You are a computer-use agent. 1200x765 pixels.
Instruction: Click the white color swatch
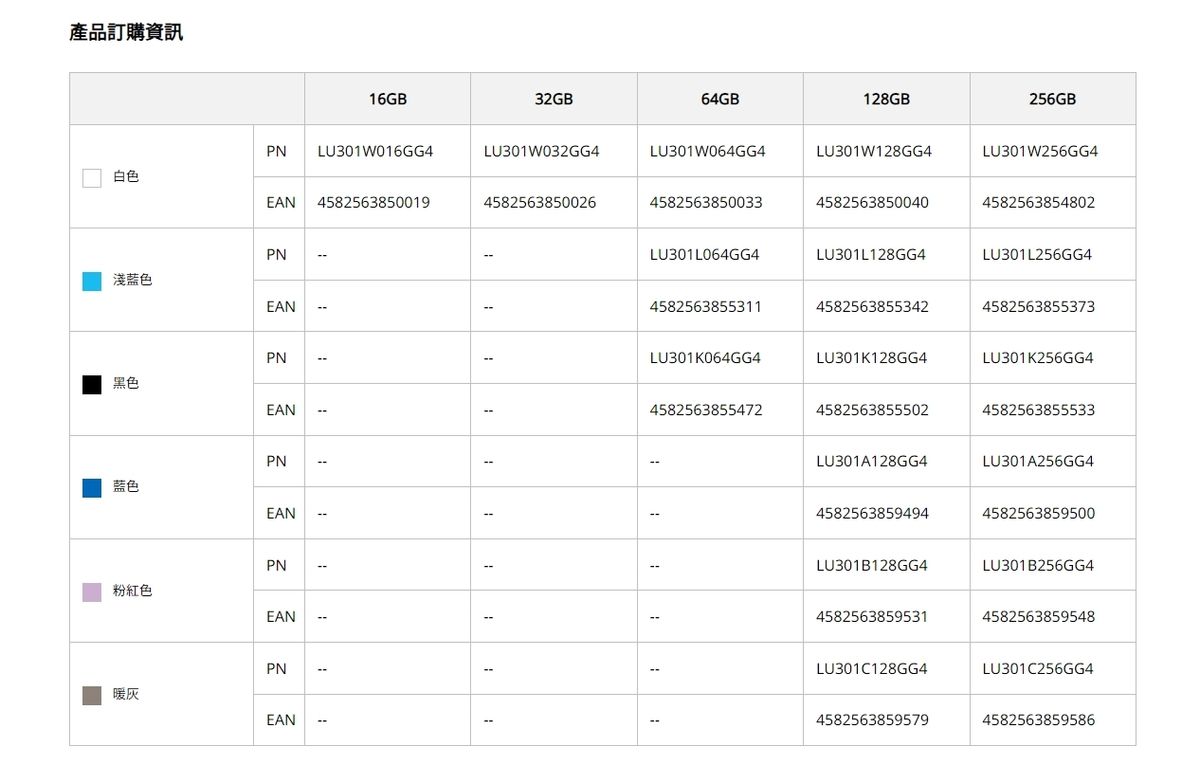(92, 178)
